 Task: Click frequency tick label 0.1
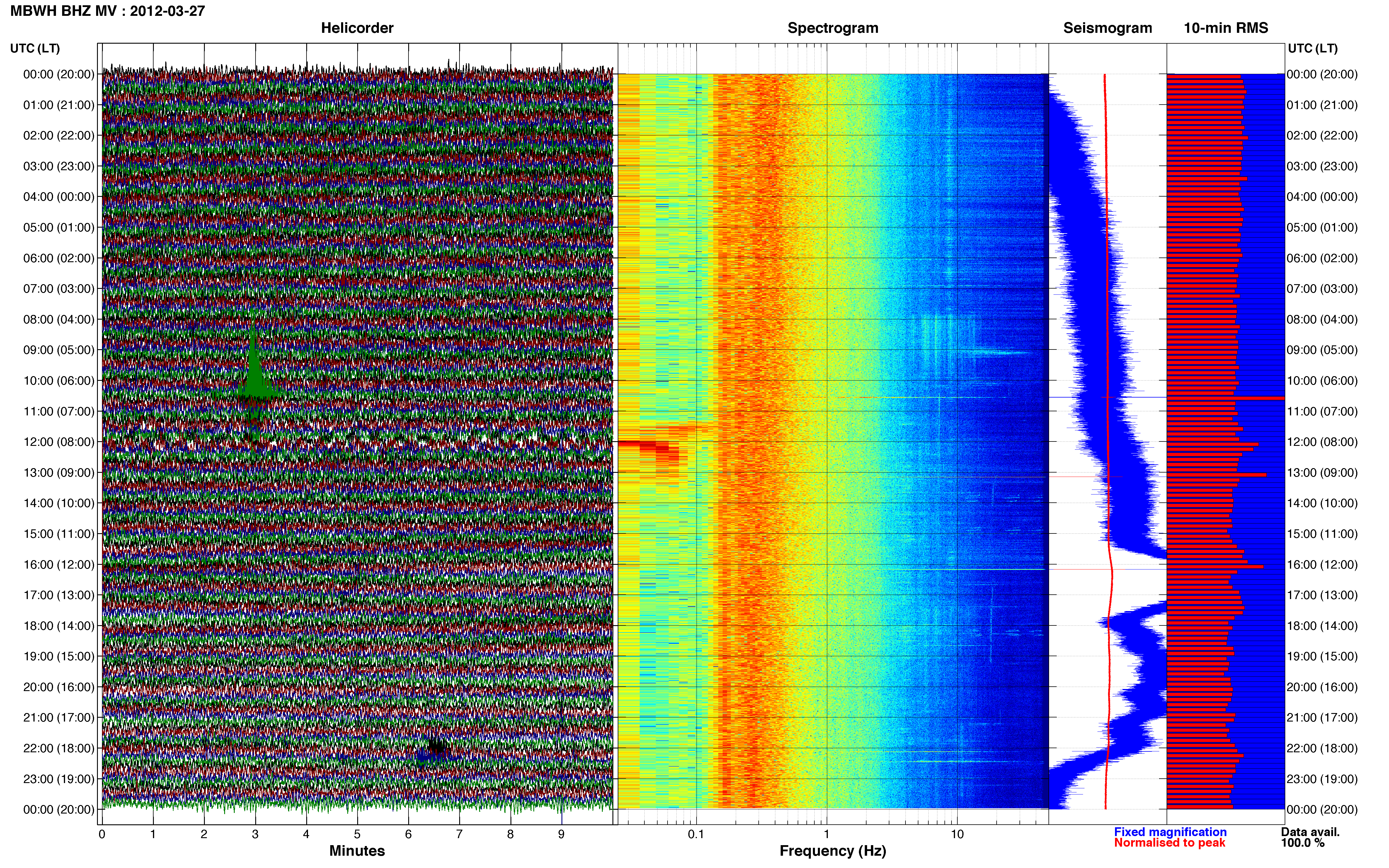tap(696, 835)
